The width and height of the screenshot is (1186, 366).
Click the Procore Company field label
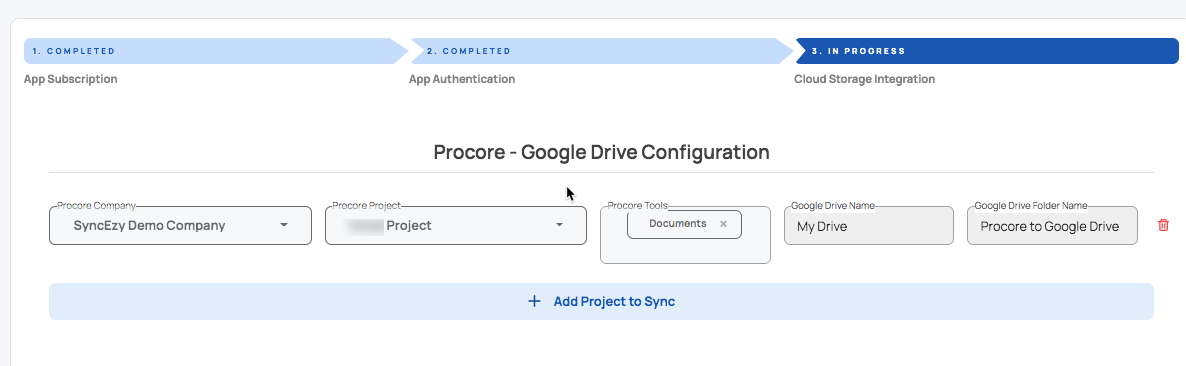point(97,206)
